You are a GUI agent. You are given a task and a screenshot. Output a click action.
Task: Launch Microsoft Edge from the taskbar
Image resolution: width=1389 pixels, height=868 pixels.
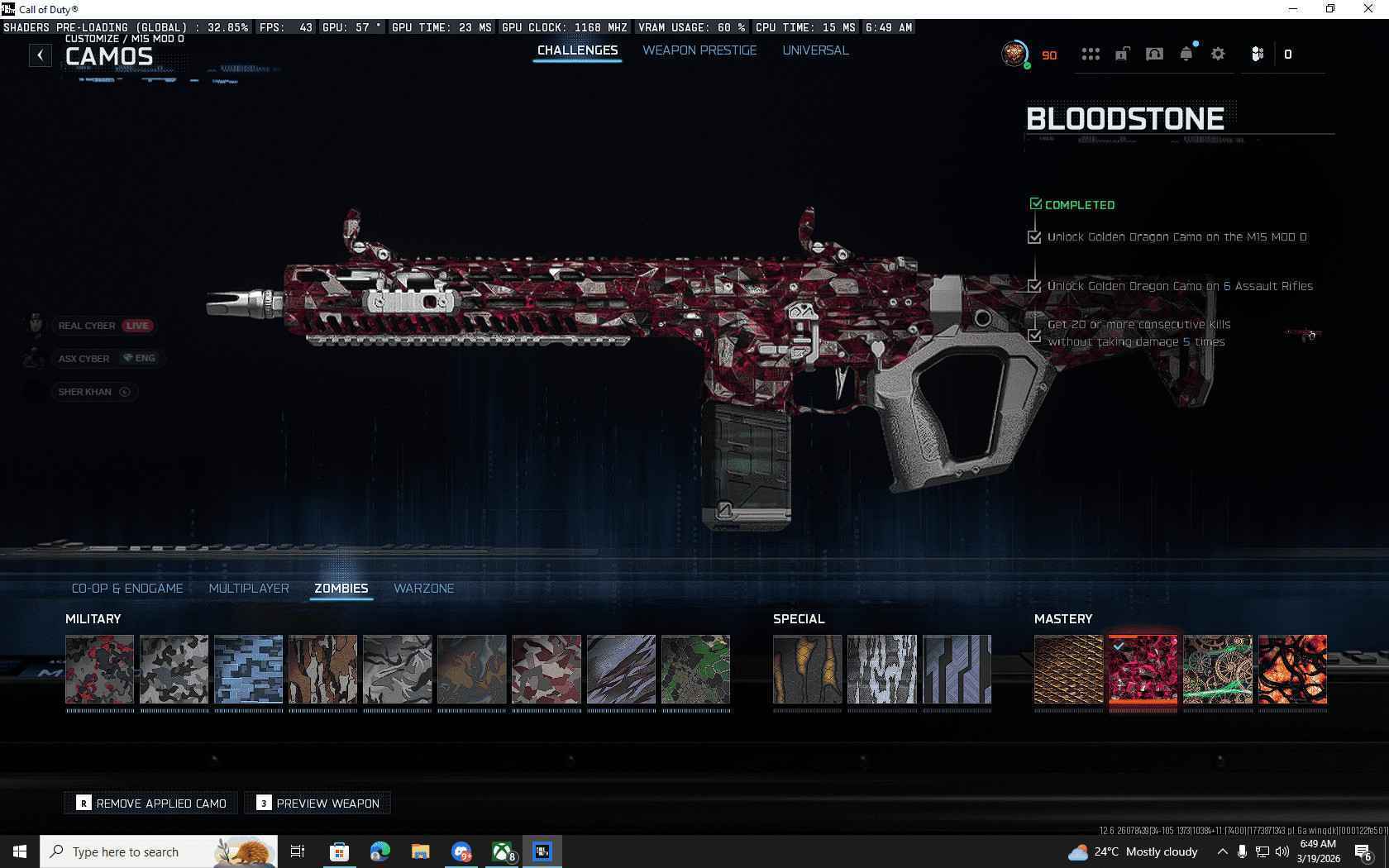(x=379, y=851)
